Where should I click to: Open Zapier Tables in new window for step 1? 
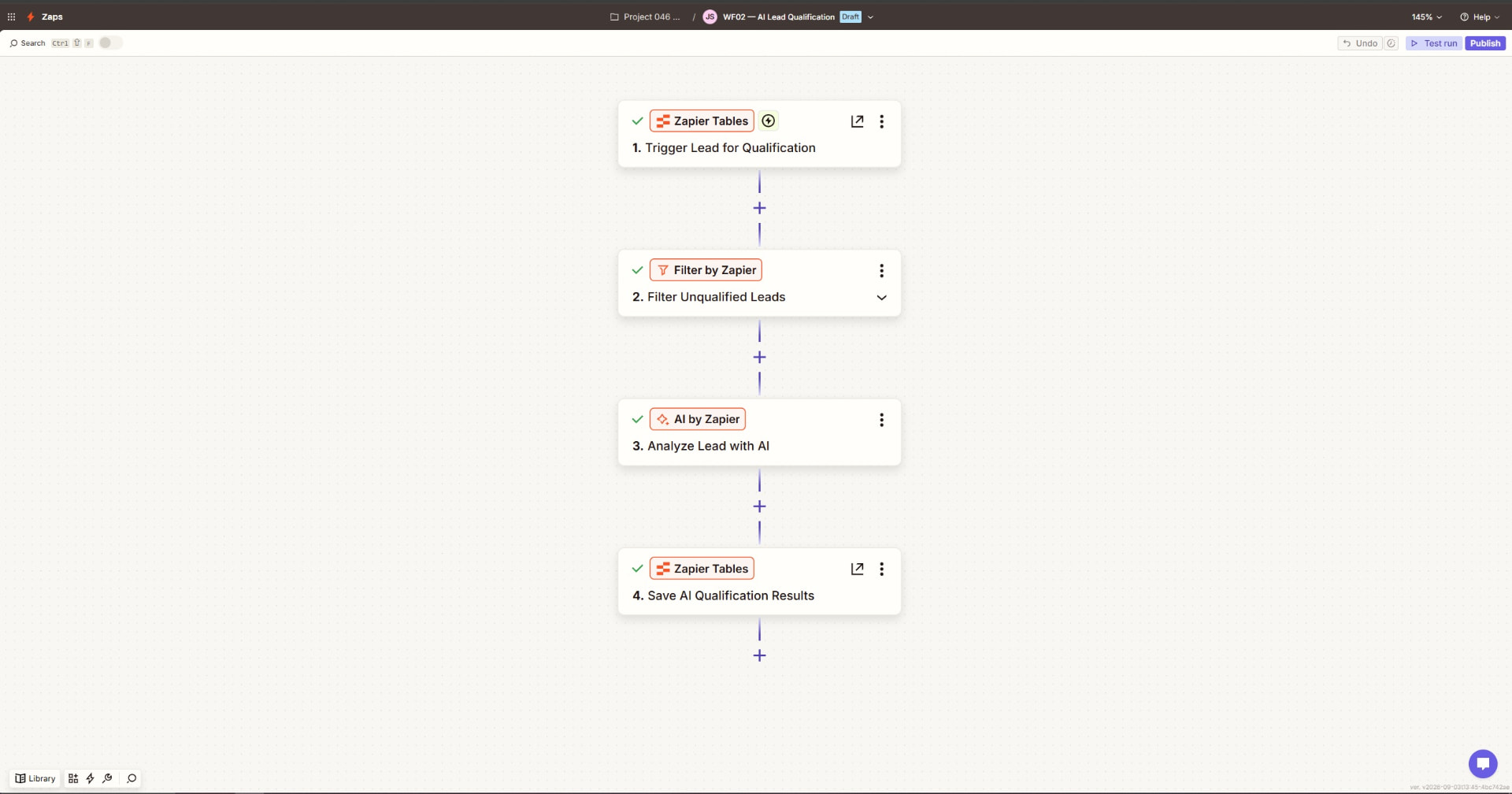(858, 121)
